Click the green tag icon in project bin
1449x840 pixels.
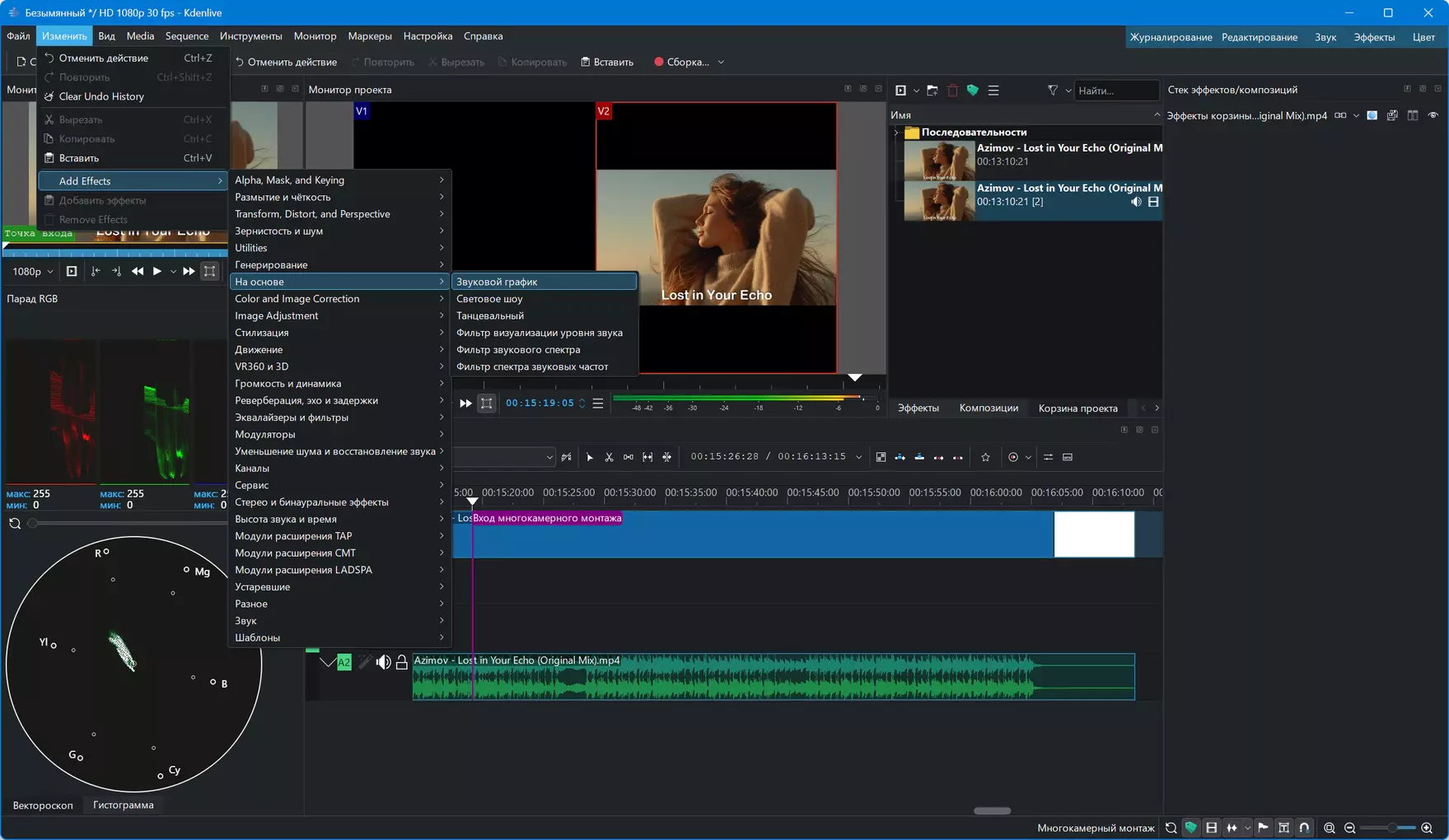(973, 91)
